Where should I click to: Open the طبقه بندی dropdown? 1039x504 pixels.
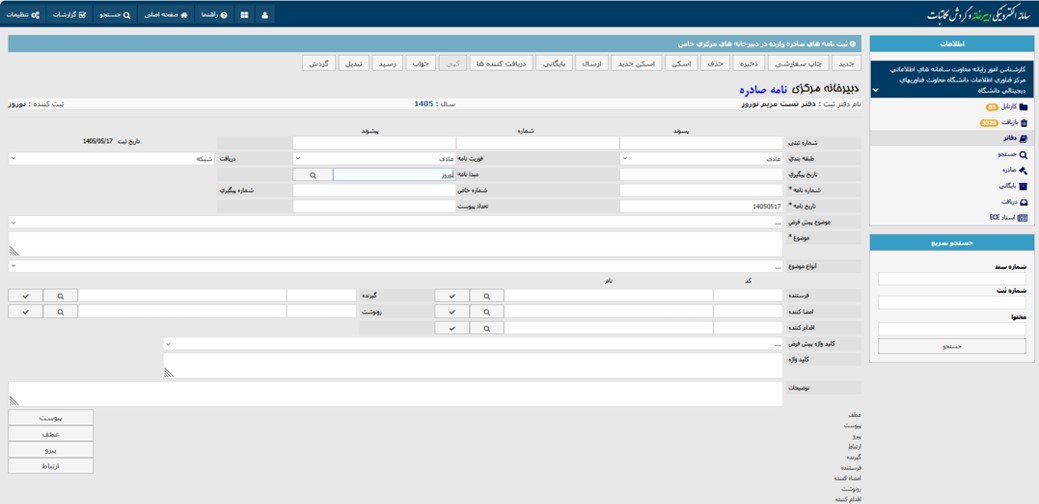click(x=701, y=159)
